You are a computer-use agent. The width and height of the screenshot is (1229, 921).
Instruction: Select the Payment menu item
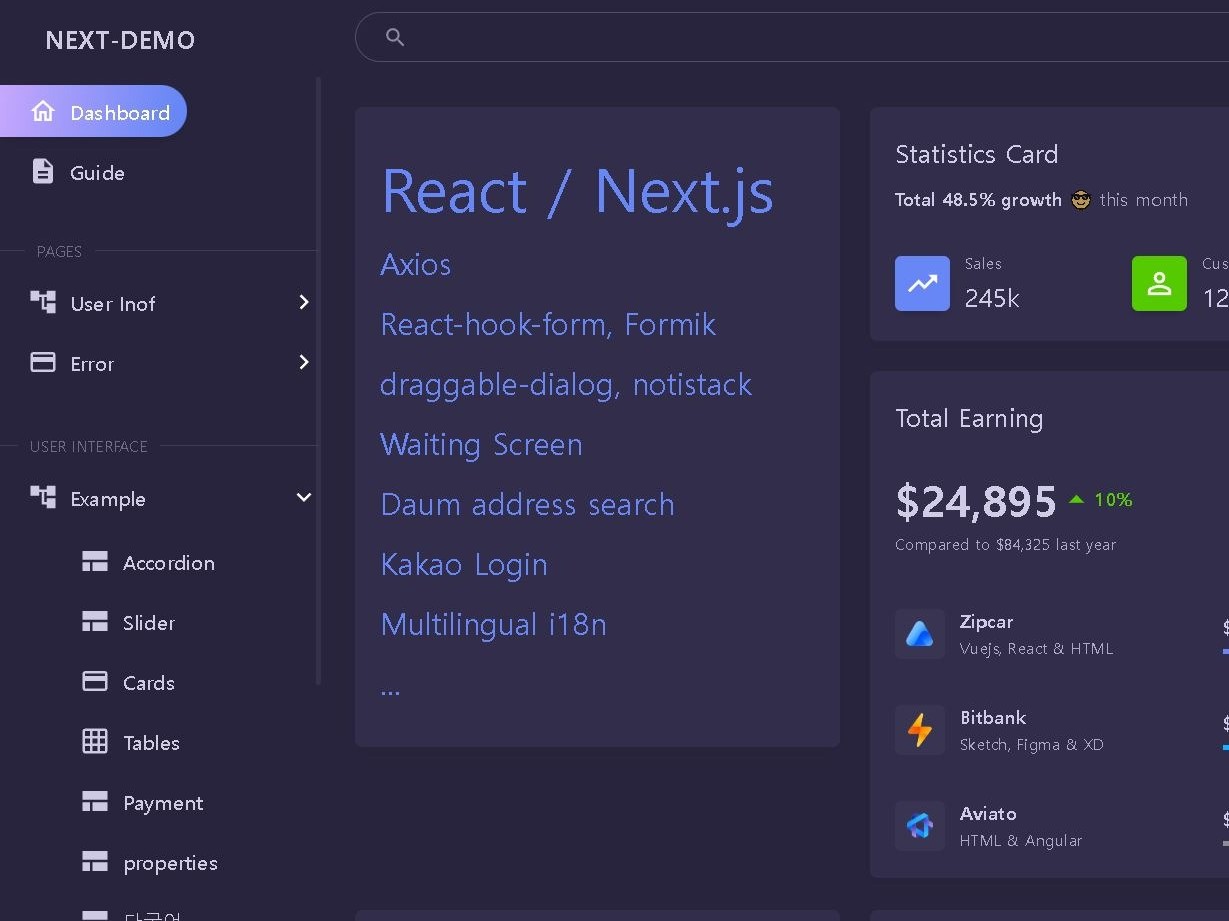163,802
